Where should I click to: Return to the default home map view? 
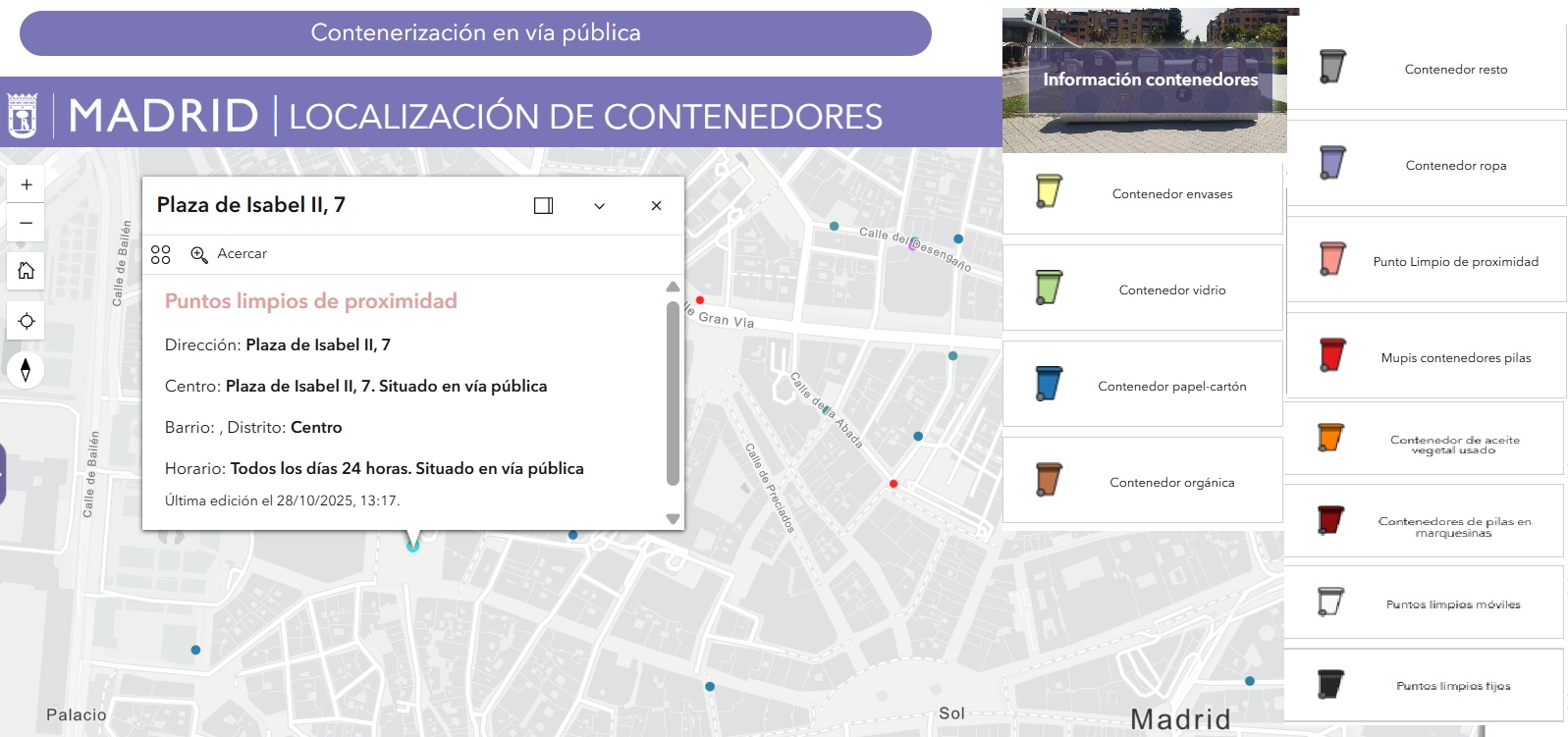click(x=27, y=271)
